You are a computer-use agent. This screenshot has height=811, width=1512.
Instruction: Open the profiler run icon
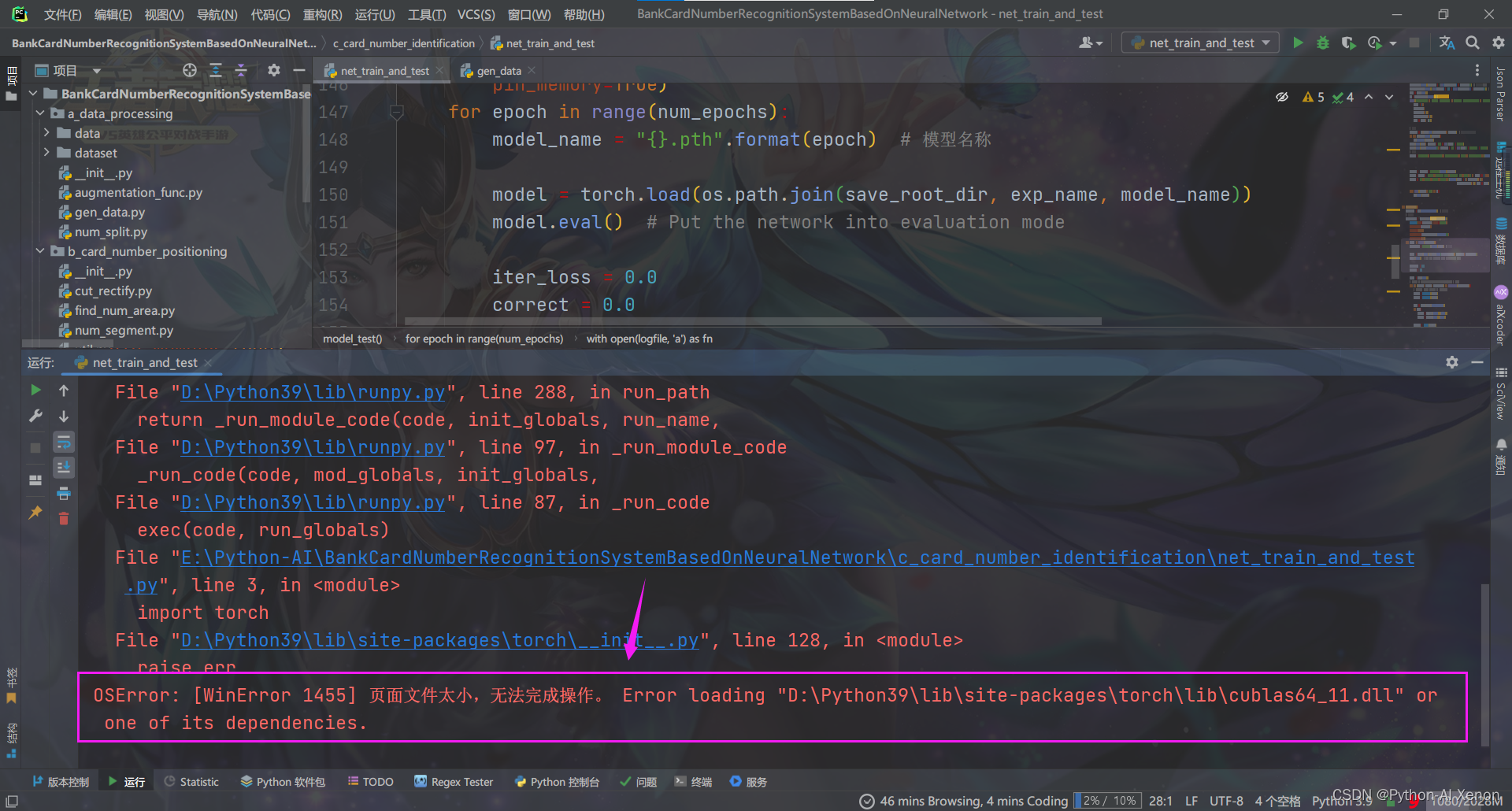coord(1375,43)
